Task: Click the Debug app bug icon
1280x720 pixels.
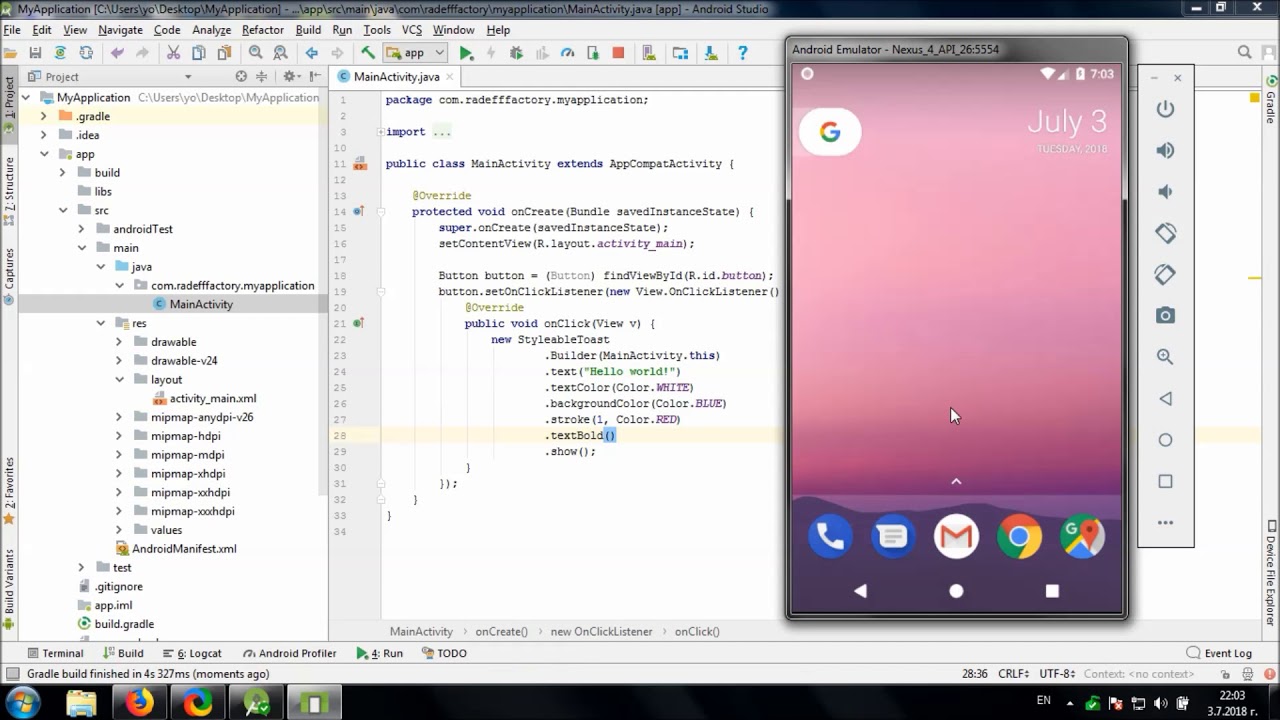Action: (x=517, y=53)
